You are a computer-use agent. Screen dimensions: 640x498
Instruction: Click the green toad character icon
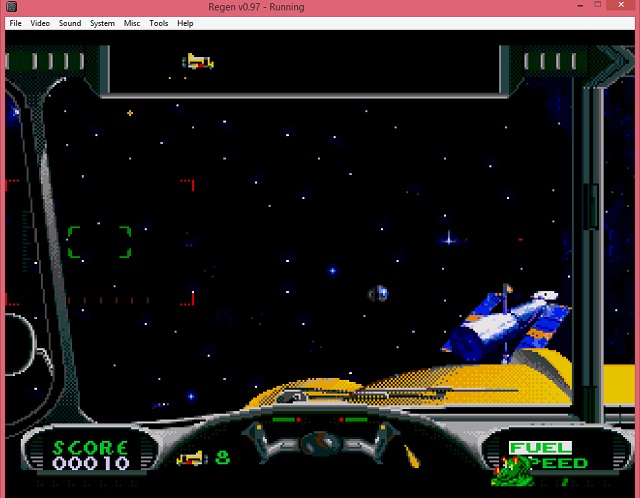(512, 472)
